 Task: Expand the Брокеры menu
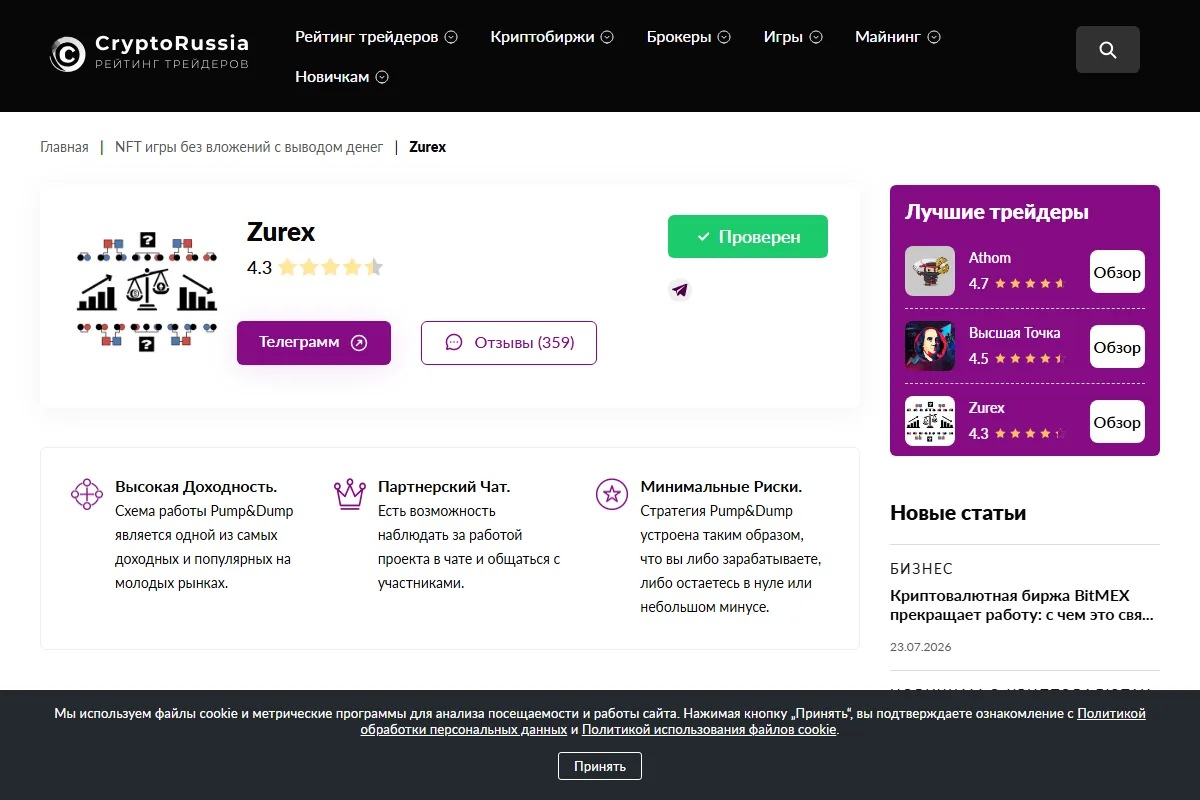coord(689,37)
